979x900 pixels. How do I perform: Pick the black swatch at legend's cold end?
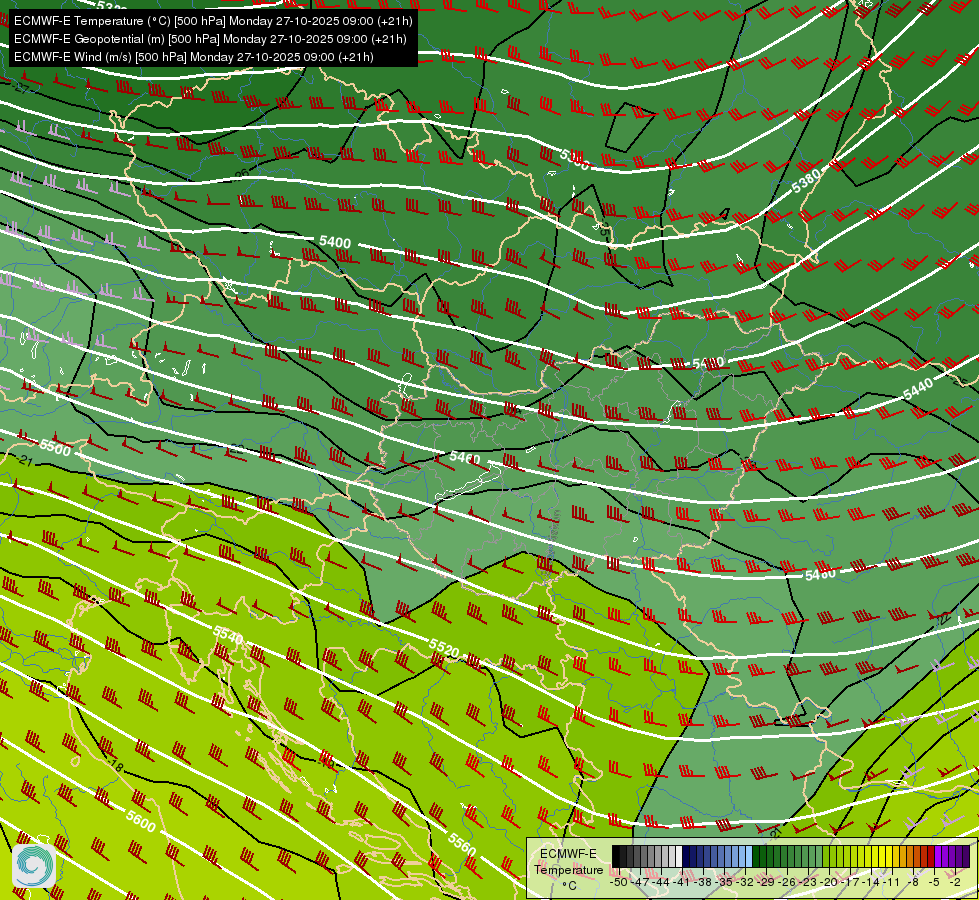[x=616, y=856]
